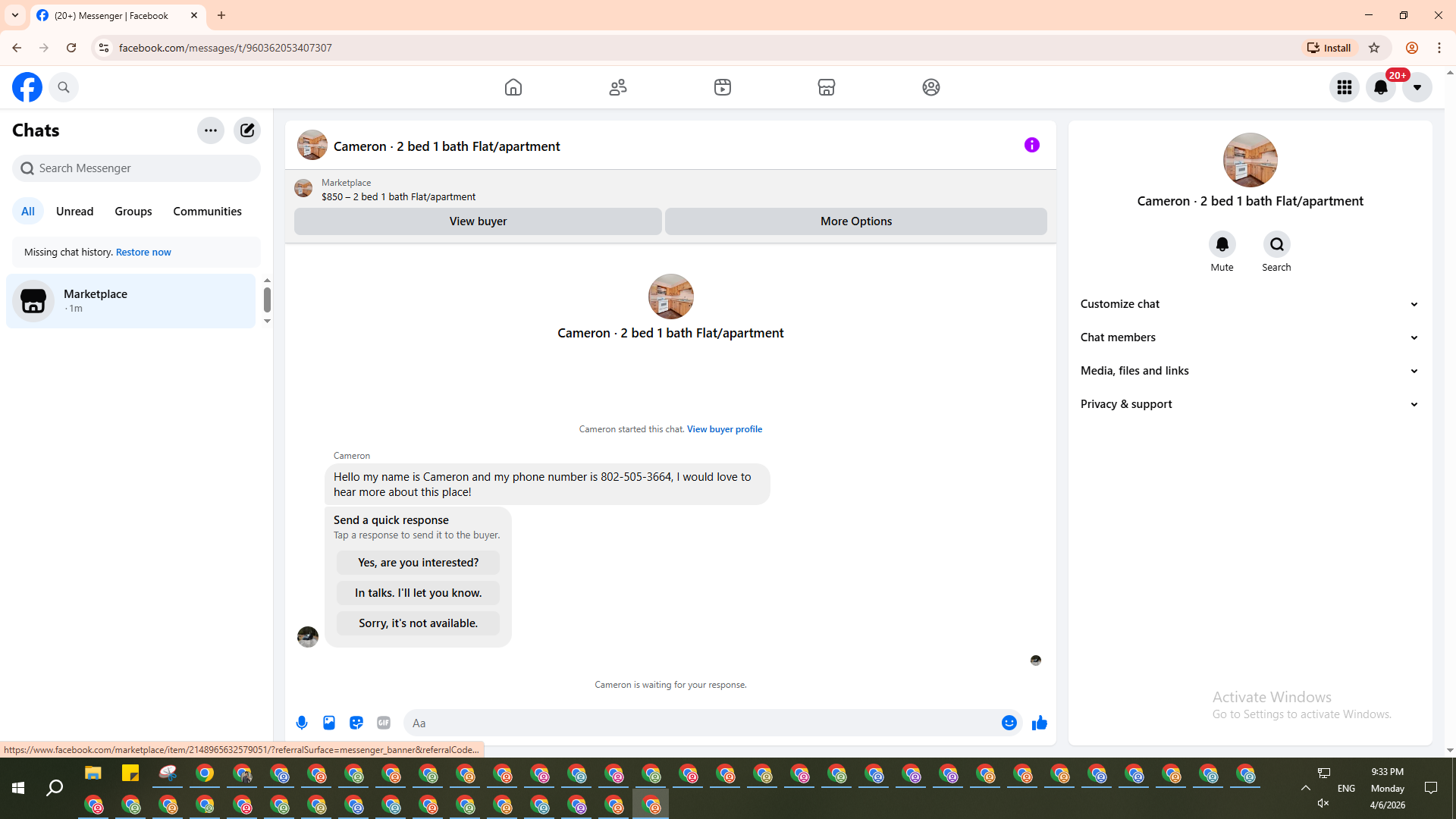Screen dimensions: 1456x819
Task: Open the profile picture in info panel
Action: [1250, 160]
